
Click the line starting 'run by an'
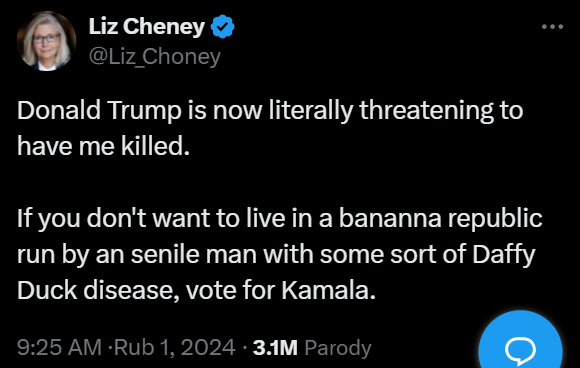coord(276,255)
